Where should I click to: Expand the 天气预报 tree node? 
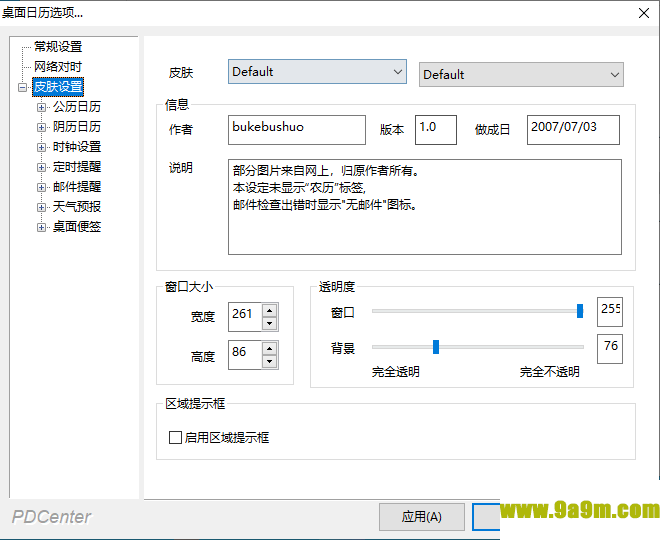[x=41, y=207]
